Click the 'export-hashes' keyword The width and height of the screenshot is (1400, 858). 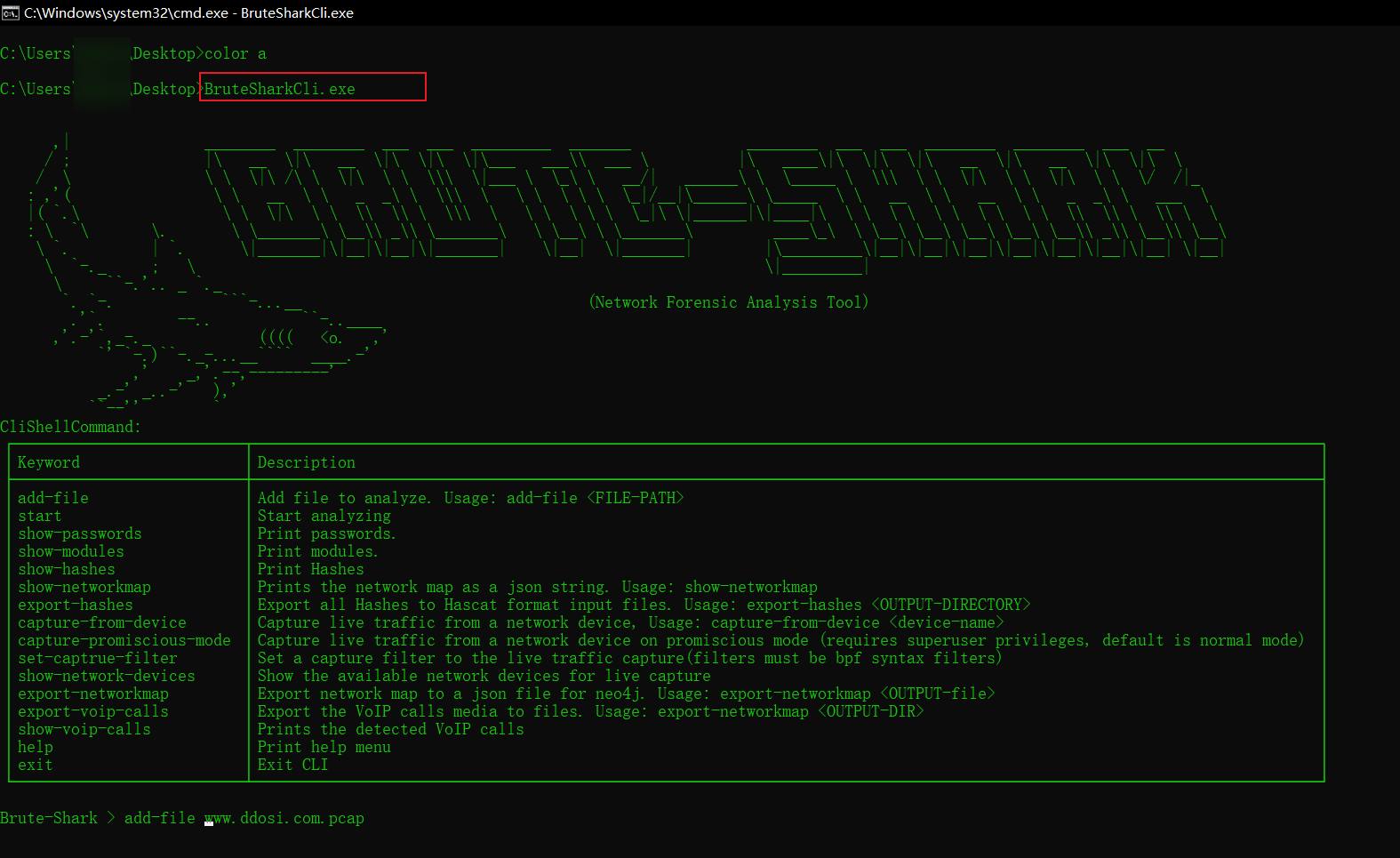pyautogui.click(x=76, y=605)
